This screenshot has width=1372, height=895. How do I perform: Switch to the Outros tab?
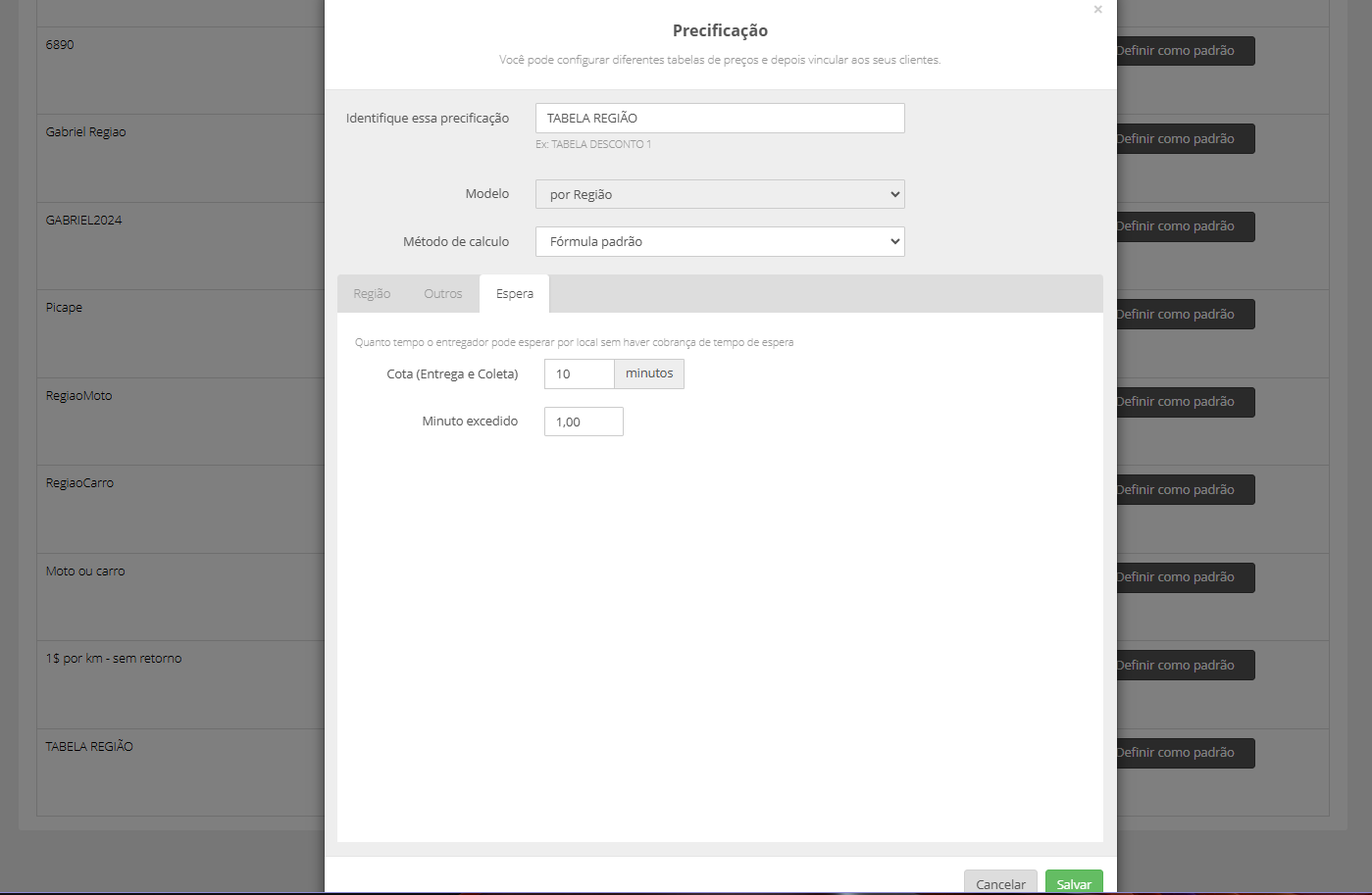click(443, 294)
